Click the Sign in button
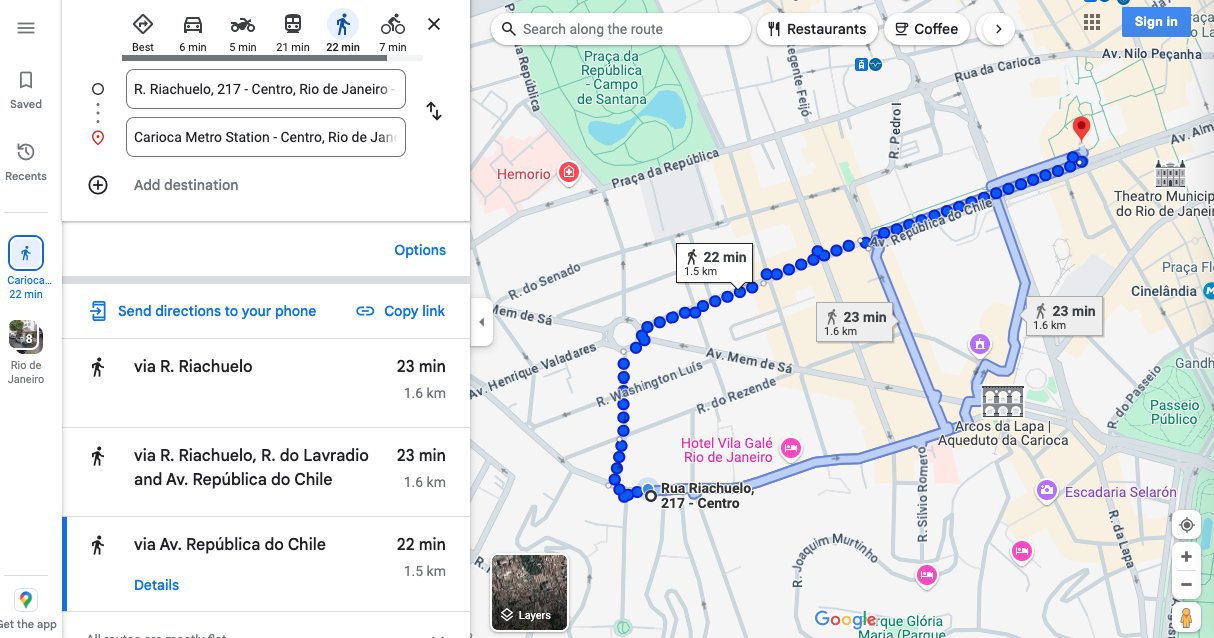Image resolution: width=1214 pixels, height=638 pixels. [1156, 21]
